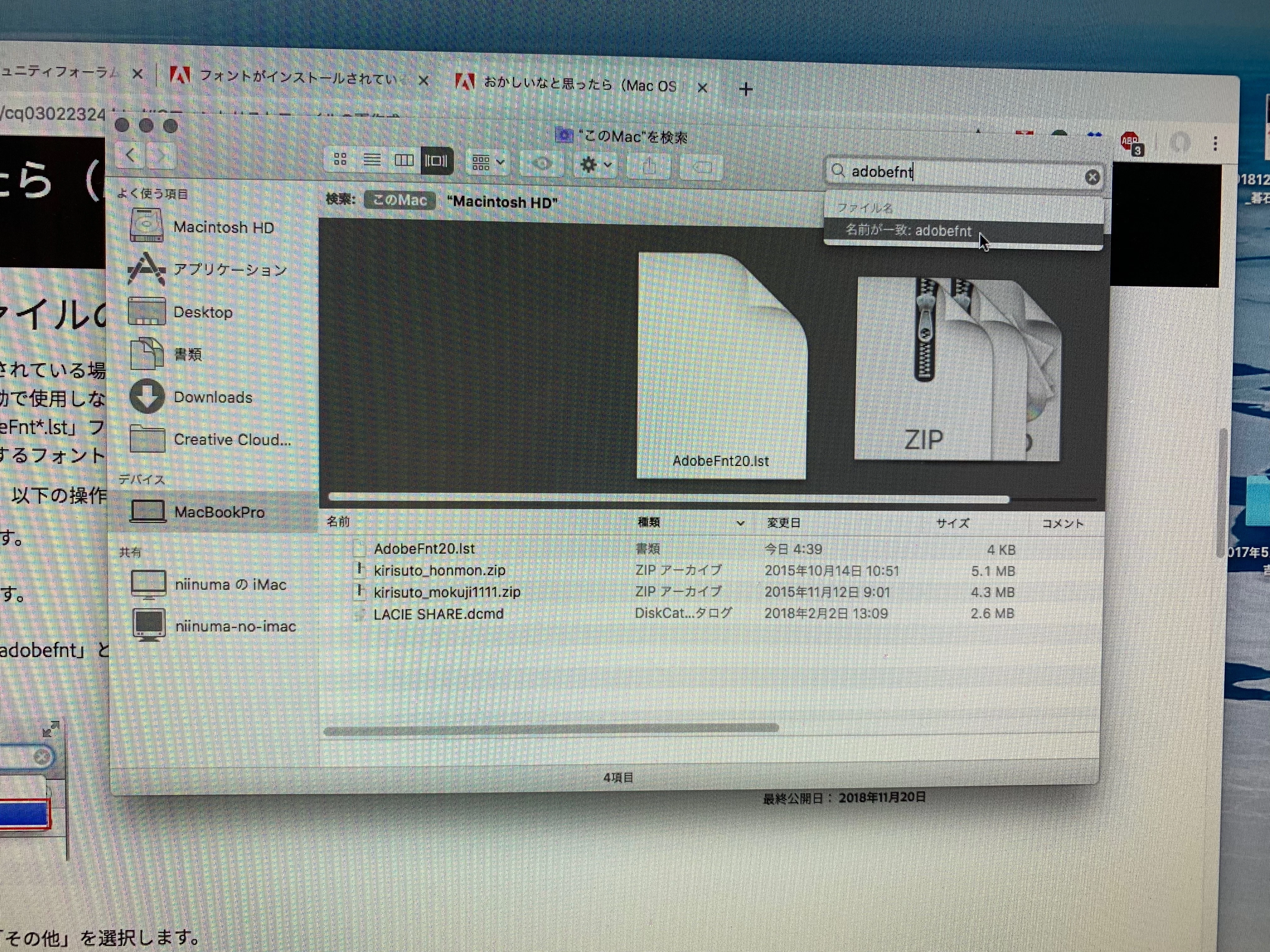1270x952 pixels.
Task: Switch Finder to list view
Action: [372, 160]
